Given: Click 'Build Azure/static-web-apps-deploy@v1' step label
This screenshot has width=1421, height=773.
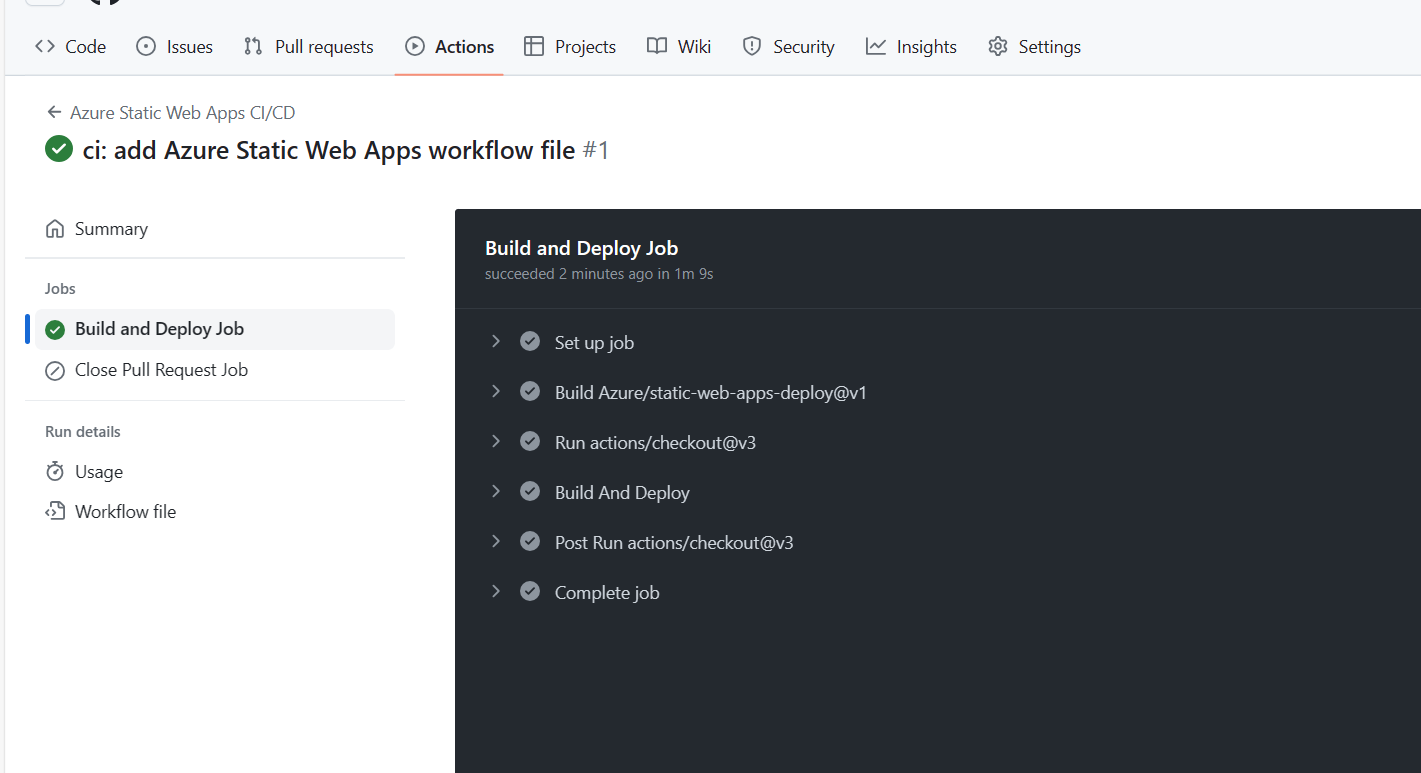Looking at the screenshot, I should pyautogui.click(x=711, y=393).
